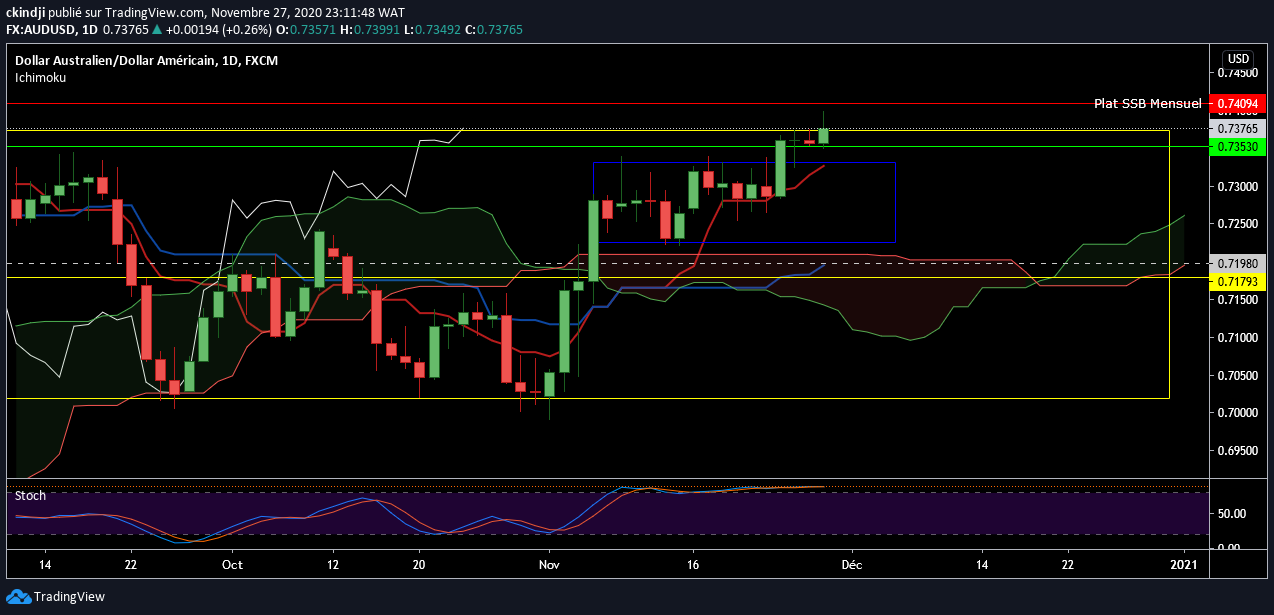Click the current price label 0.73765 on axis
This screenshot has height=615, width=1274.
(x=1237, y=129)
